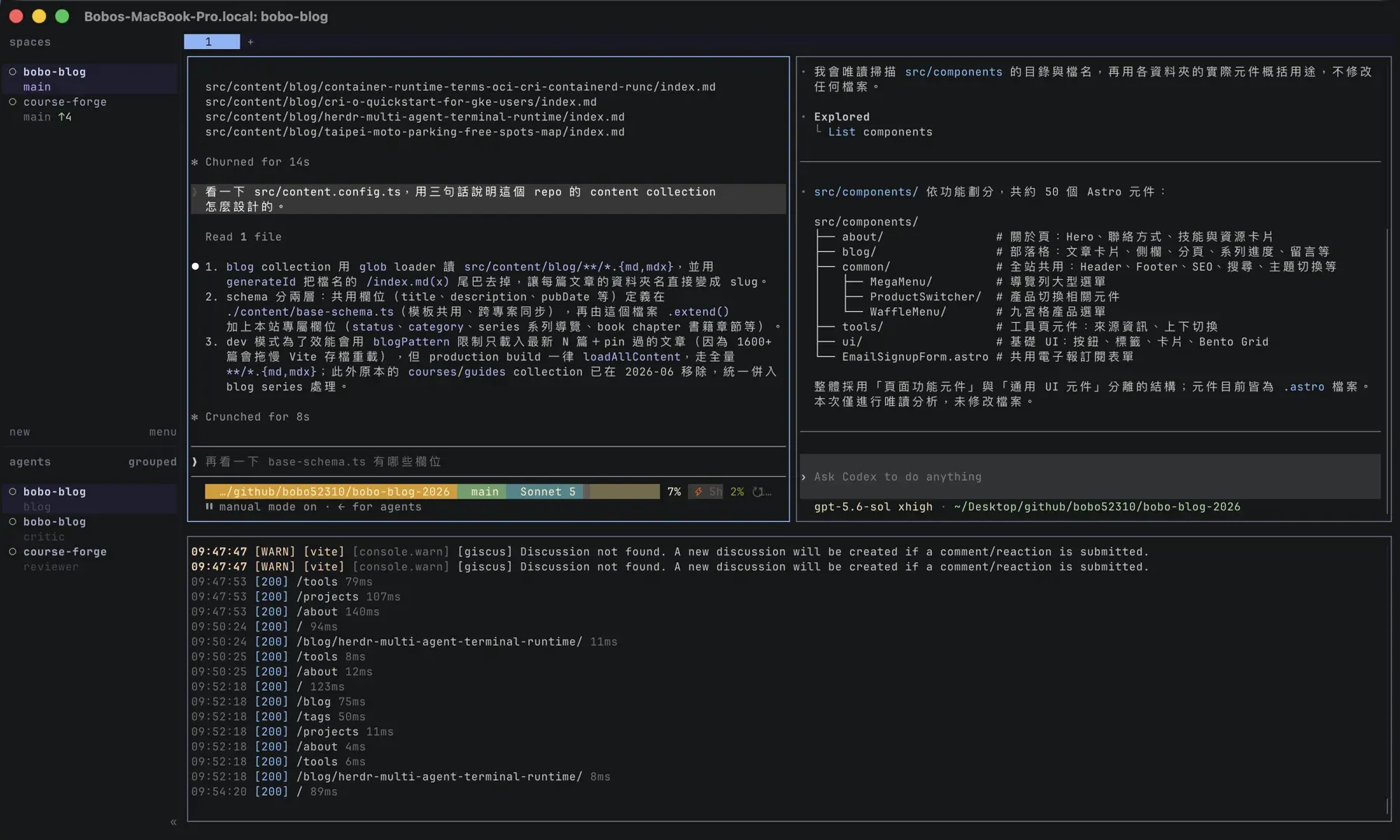The image size is (1400, 840).
Task: Add a new tab with the plus icon
Action: click(x=250, y=42)
